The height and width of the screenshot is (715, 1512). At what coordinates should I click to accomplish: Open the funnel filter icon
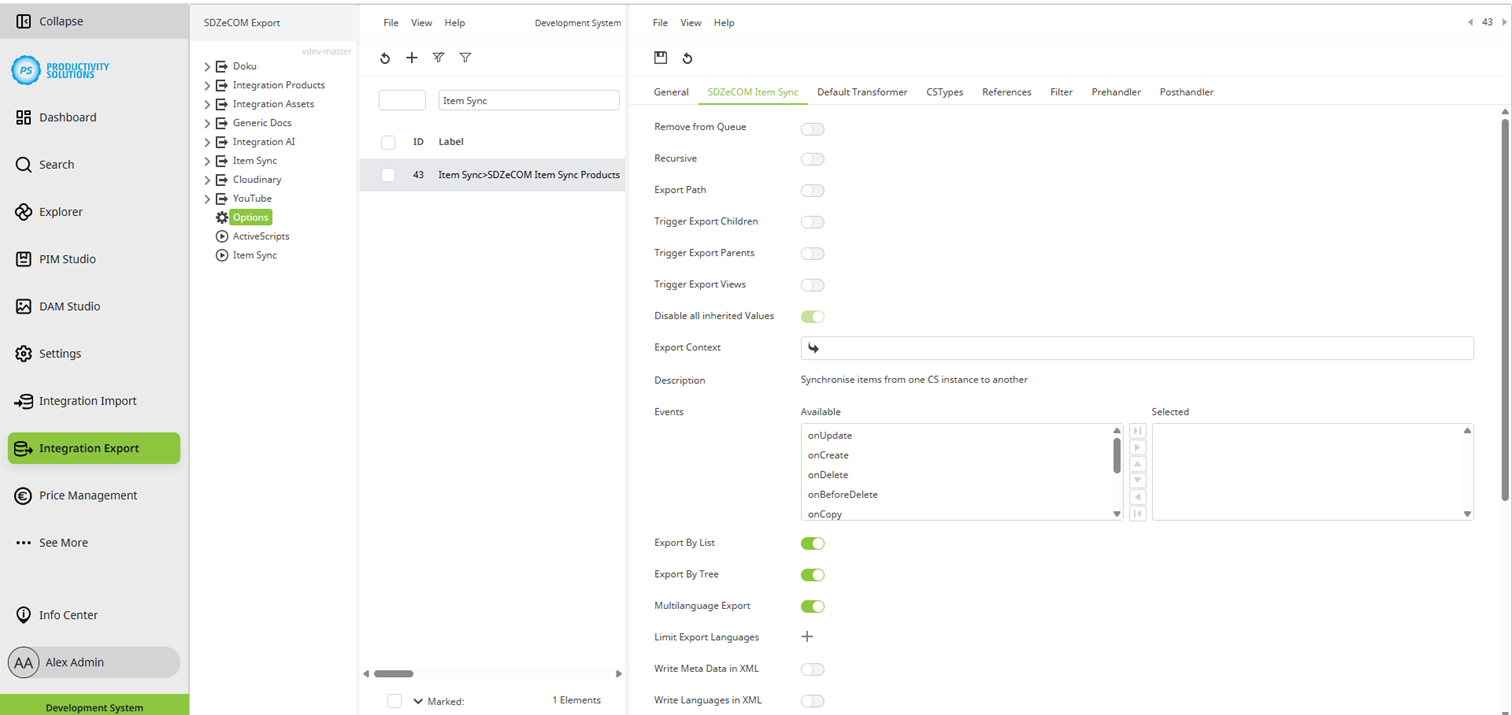pos(465,57)
